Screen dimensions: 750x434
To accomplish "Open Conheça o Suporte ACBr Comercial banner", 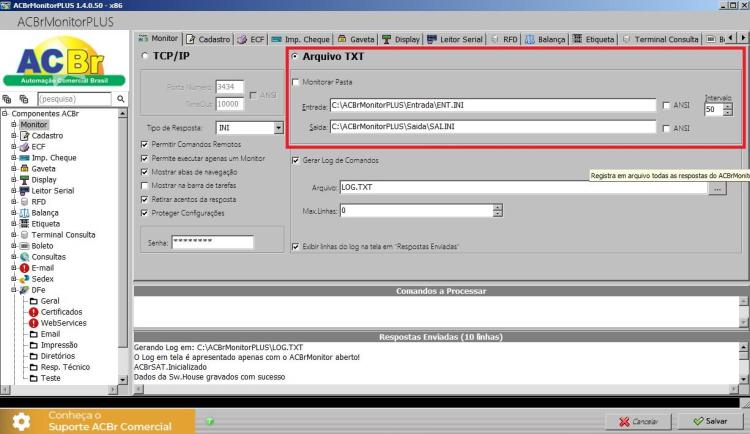I will [98, 421].
